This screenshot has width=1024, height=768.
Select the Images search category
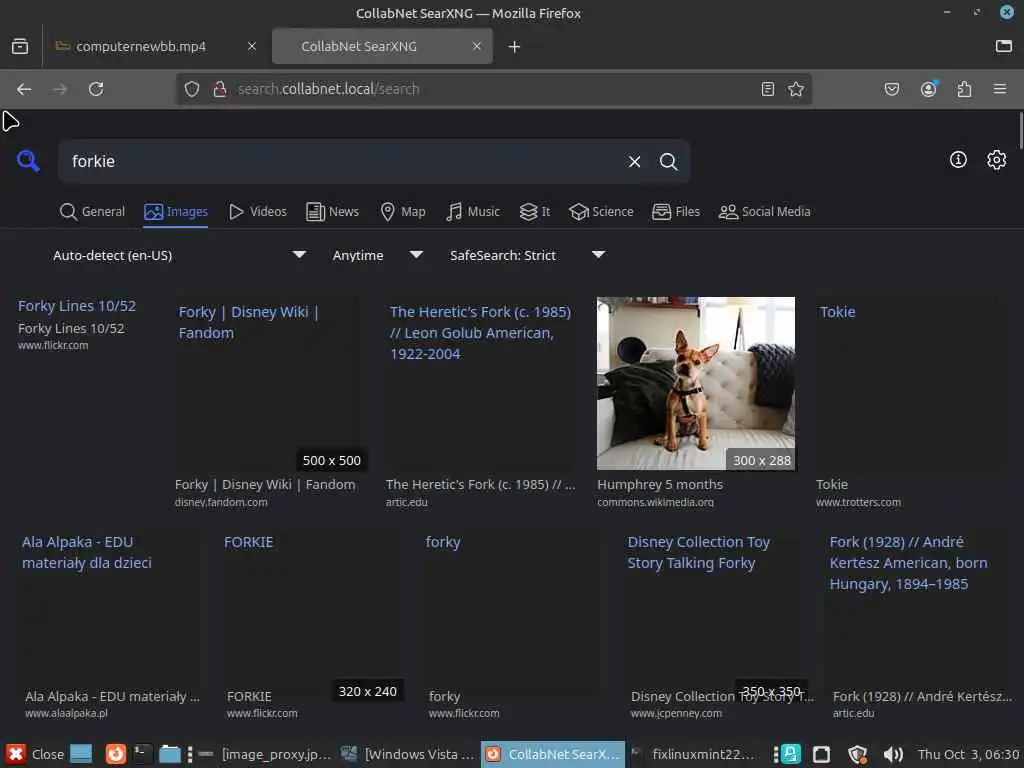click(x=176, y=212)
